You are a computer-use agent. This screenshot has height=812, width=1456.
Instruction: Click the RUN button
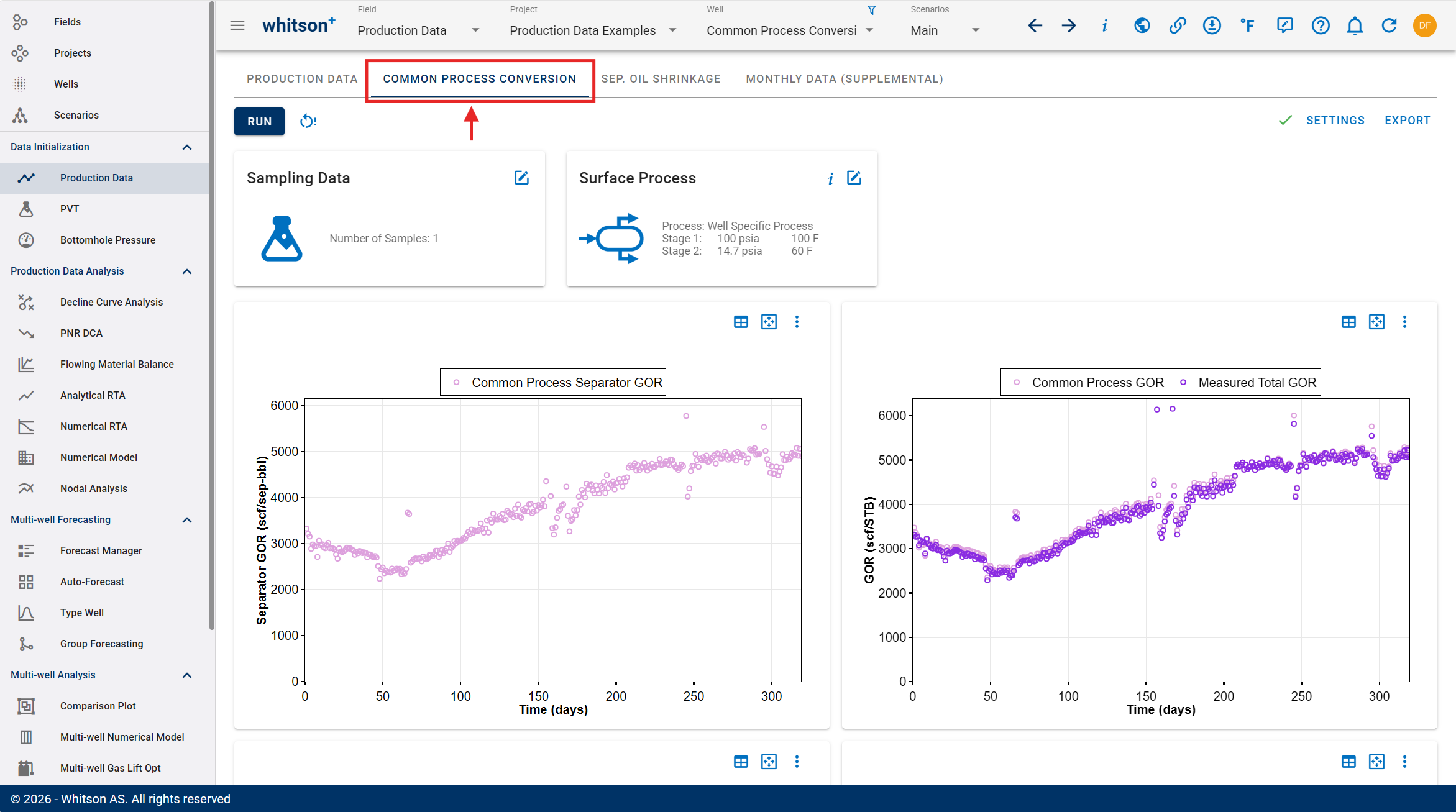(x=259, y=121)
